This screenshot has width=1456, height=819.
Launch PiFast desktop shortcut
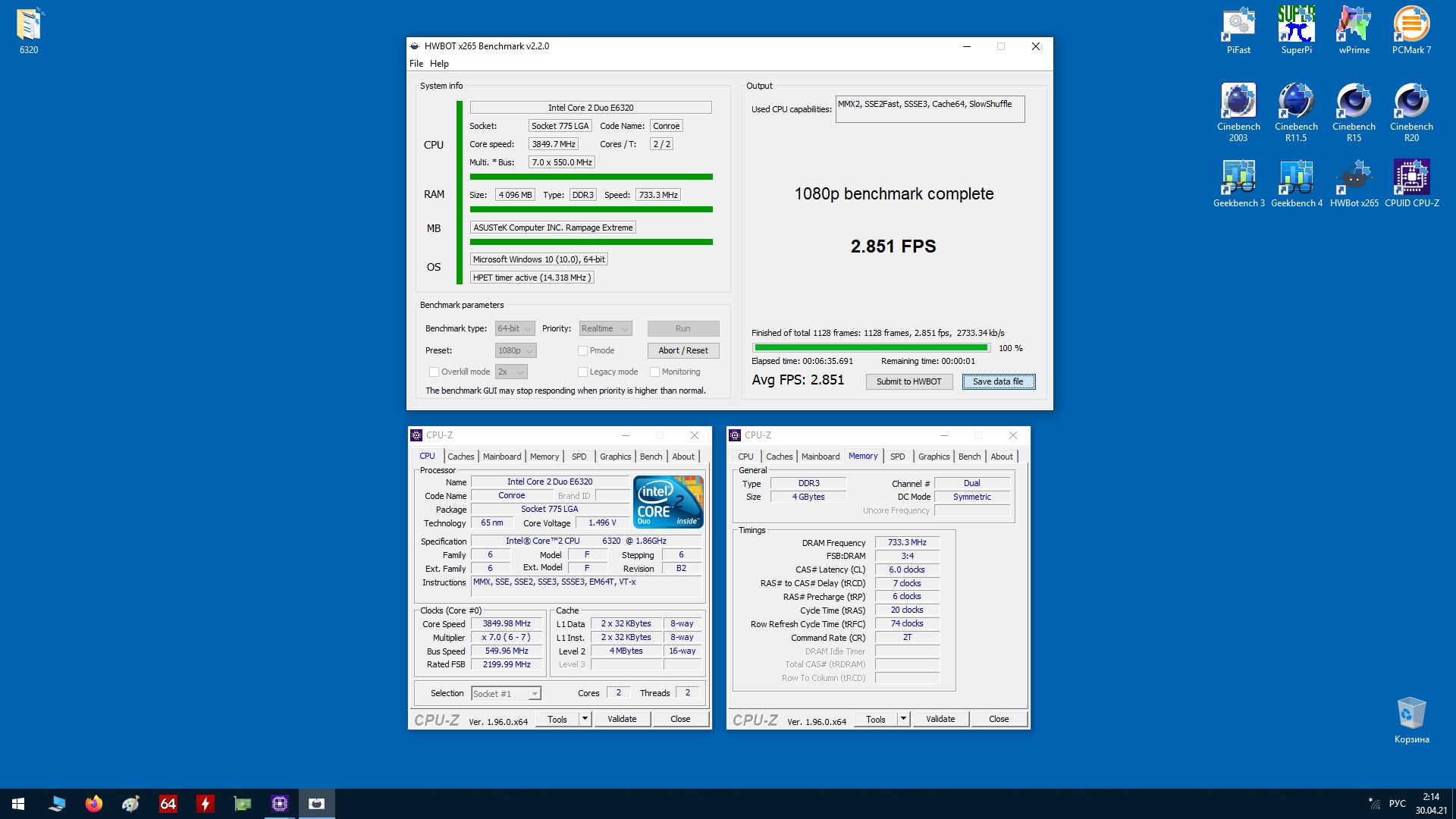point(1238,31)
